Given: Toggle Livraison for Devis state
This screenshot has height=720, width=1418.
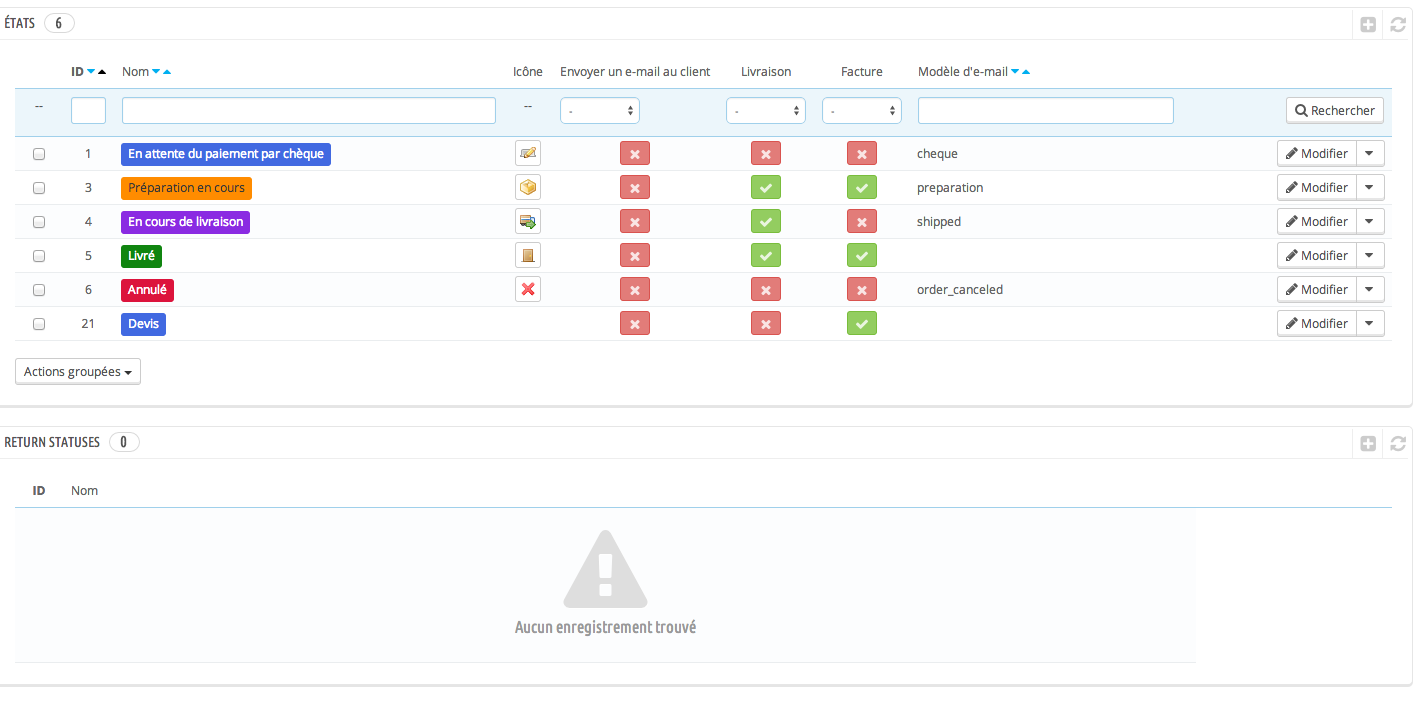Looking at the screenshot, I should pos(766,324).
